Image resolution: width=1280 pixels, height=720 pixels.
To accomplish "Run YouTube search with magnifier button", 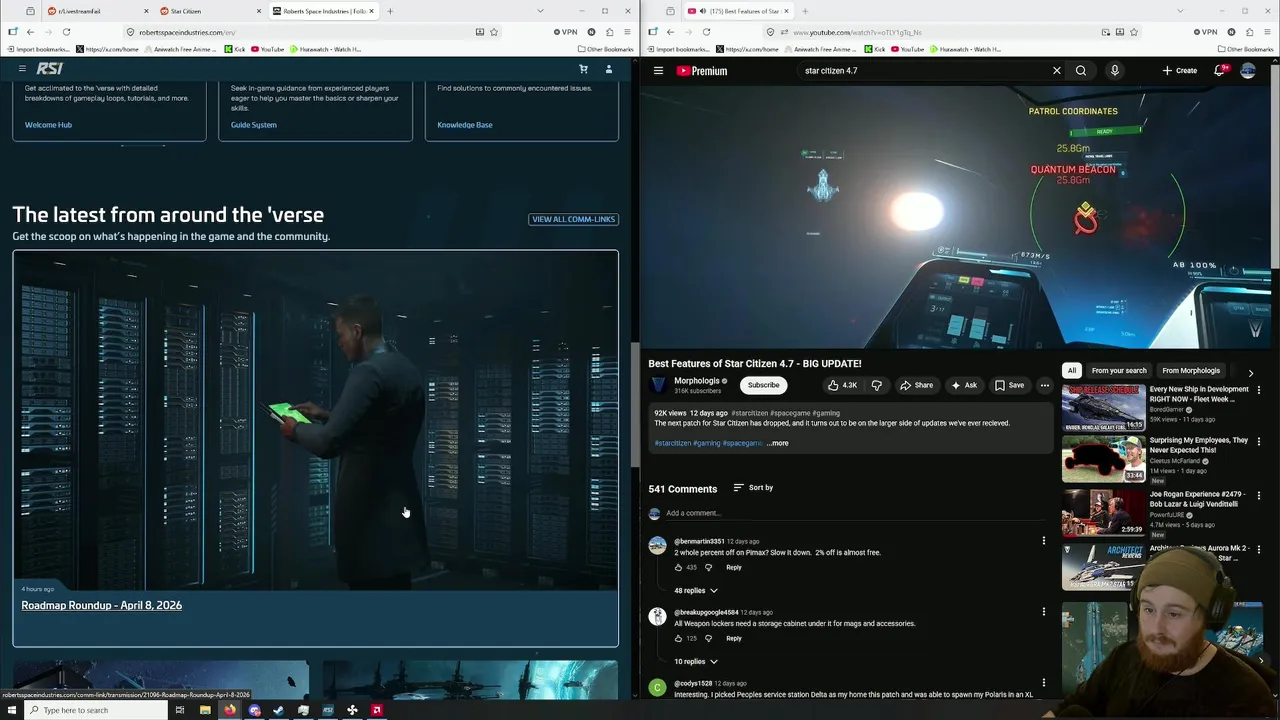I will point(1081,71).
